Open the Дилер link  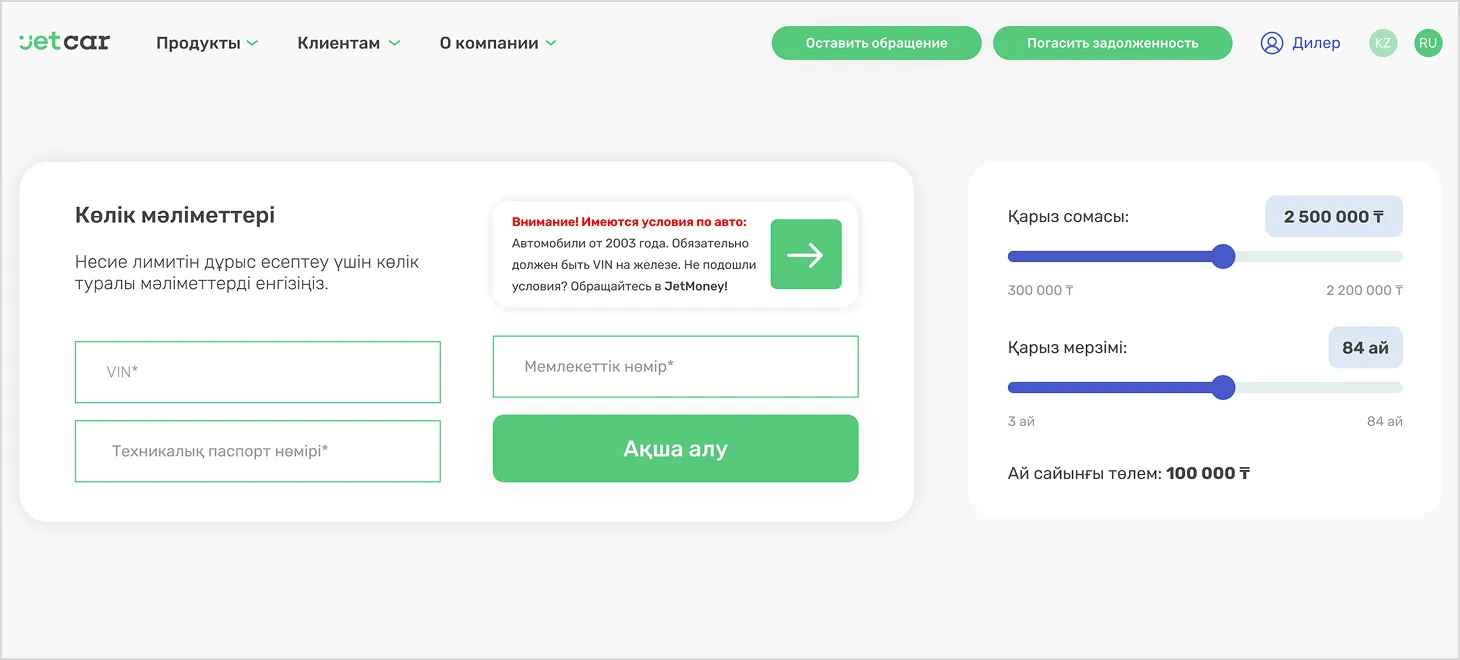click(x=1318, y=42)
